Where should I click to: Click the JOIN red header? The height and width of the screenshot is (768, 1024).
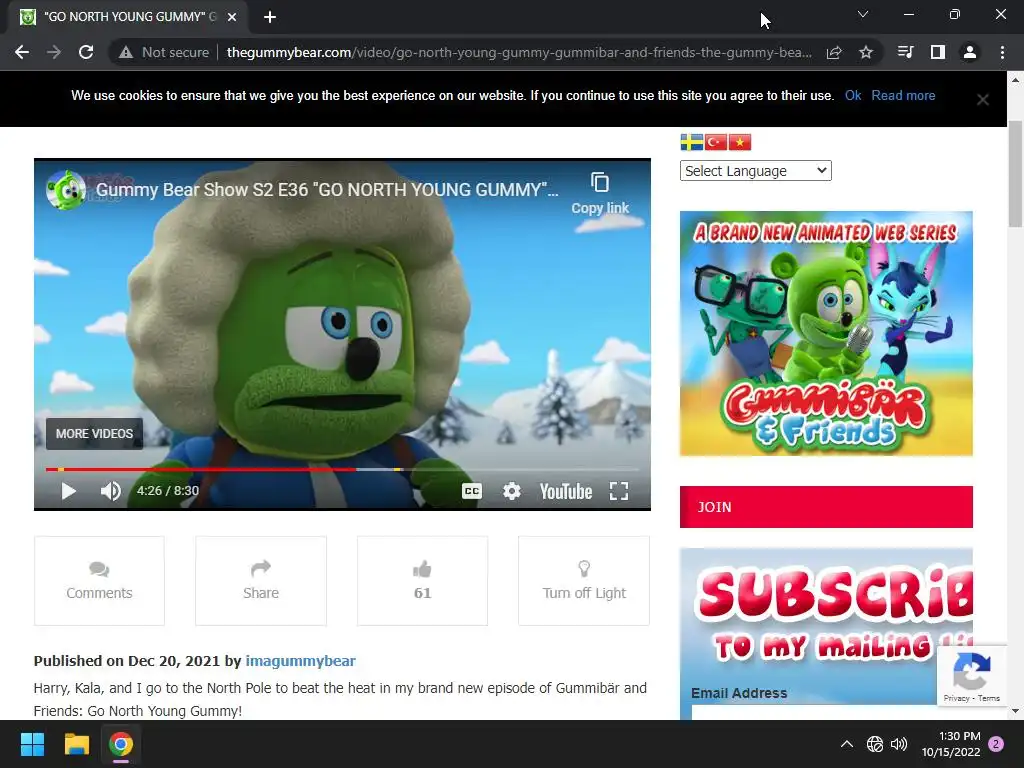(826, 507)
